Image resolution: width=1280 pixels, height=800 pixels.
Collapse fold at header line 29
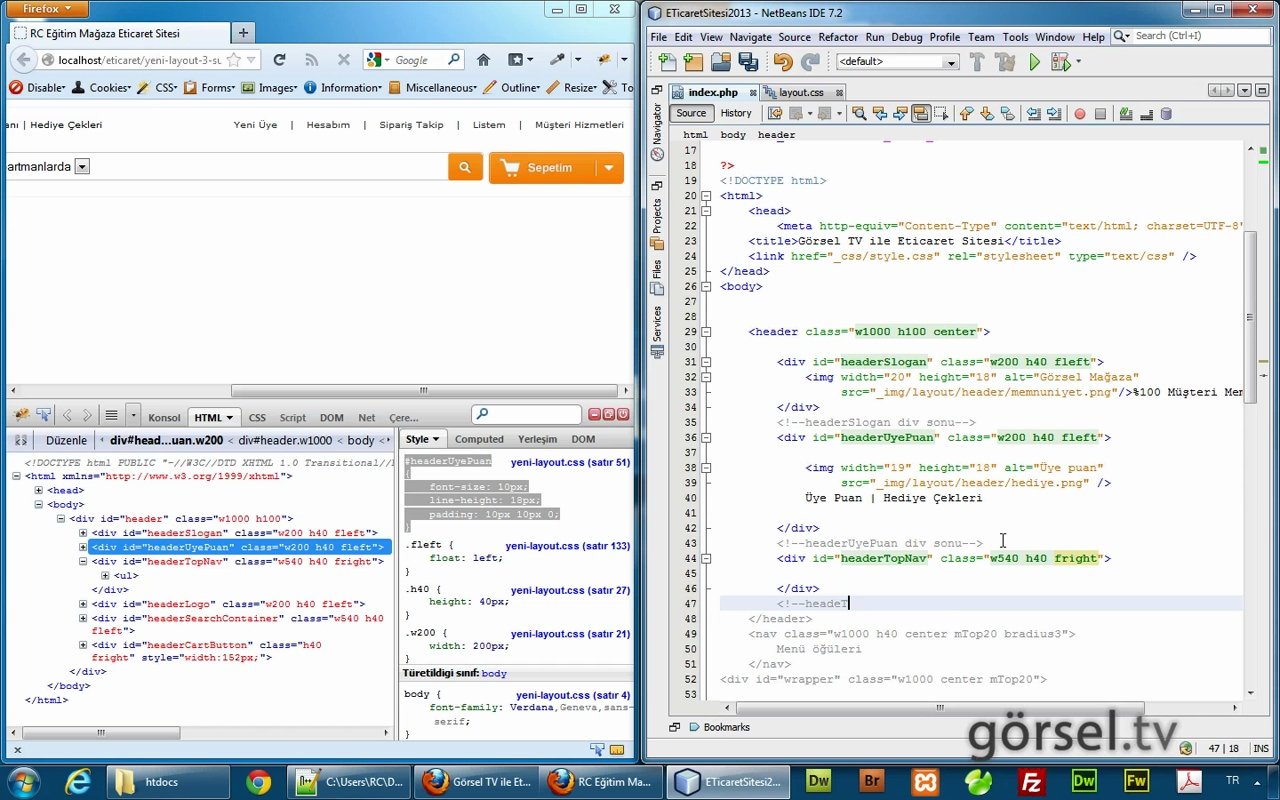[x=706, y=332]
